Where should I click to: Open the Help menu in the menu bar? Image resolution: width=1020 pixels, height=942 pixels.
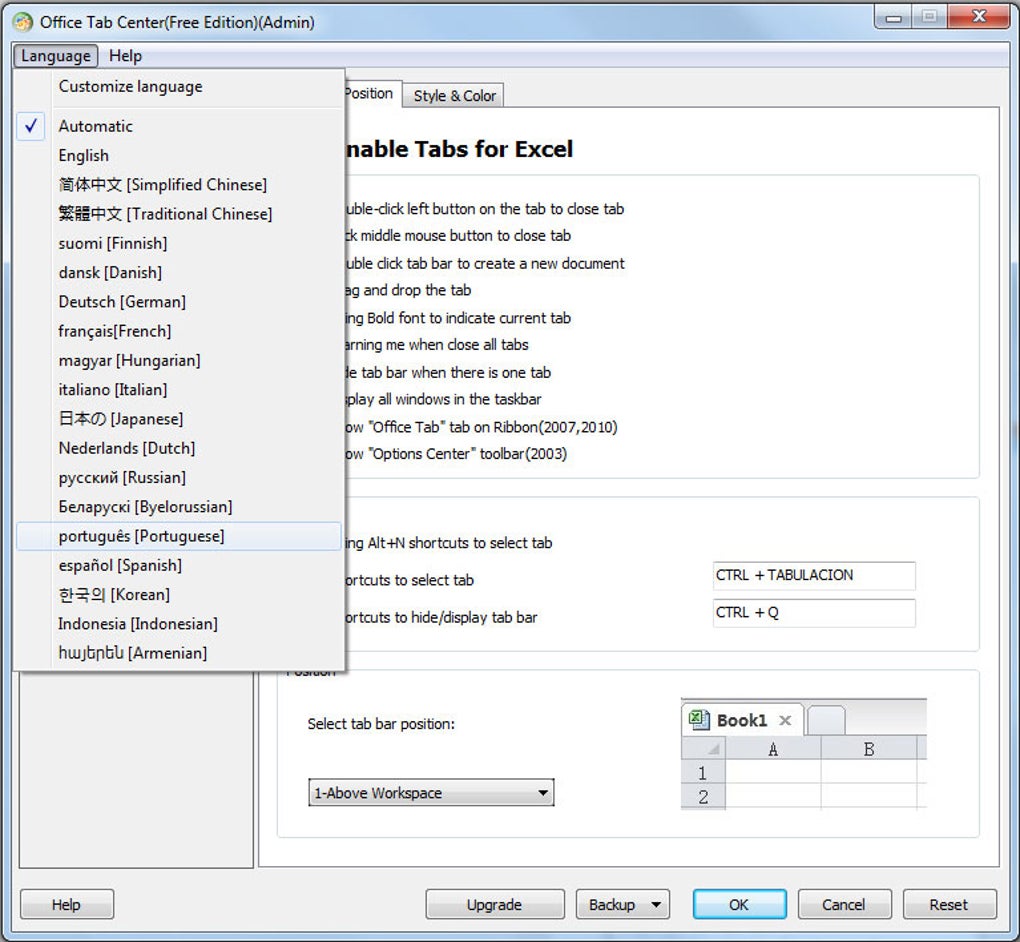click(x=125, y=56)
